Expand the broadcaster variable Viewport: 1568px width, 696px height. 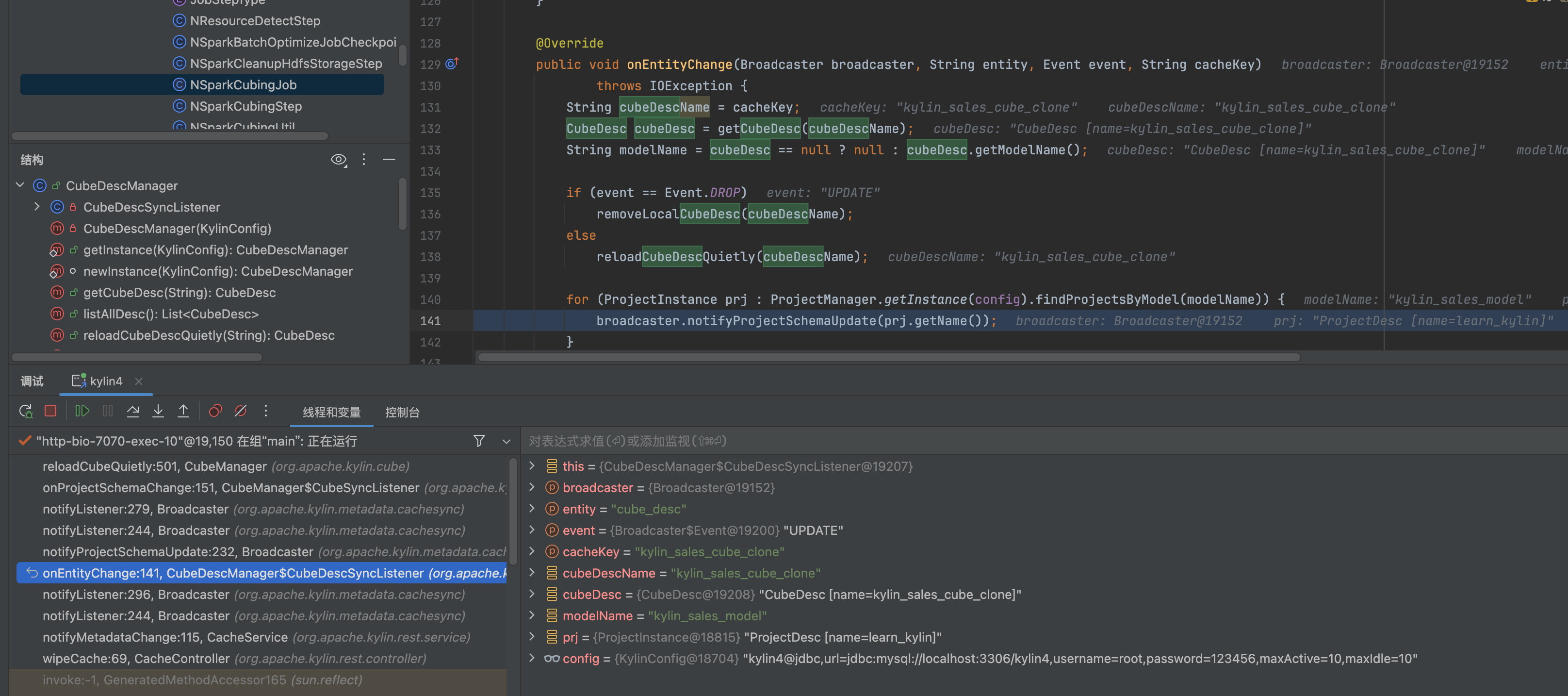coord(532,488)
